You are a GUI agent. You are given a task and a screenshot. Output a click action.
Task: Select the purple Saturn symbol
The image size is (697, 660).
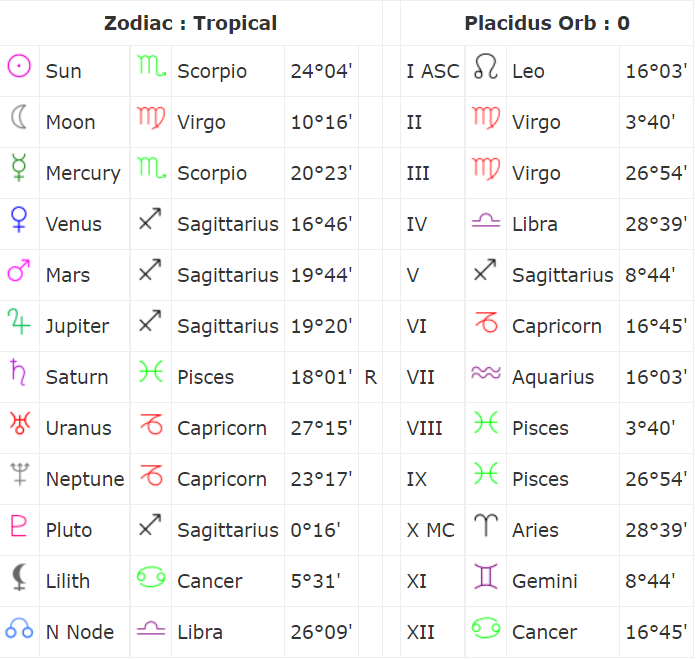pyautogui.click(x=18, y=372)
